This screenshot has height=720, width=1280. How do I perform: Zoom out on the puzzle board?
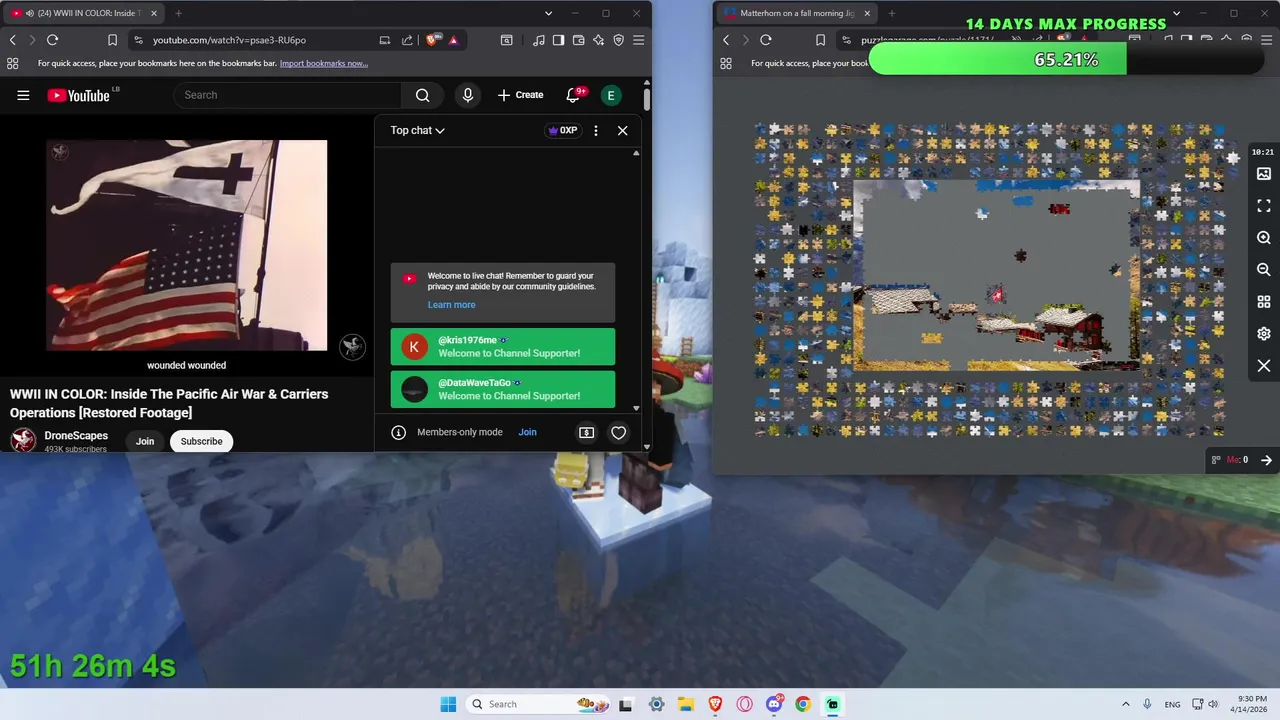click(1264, 270)
